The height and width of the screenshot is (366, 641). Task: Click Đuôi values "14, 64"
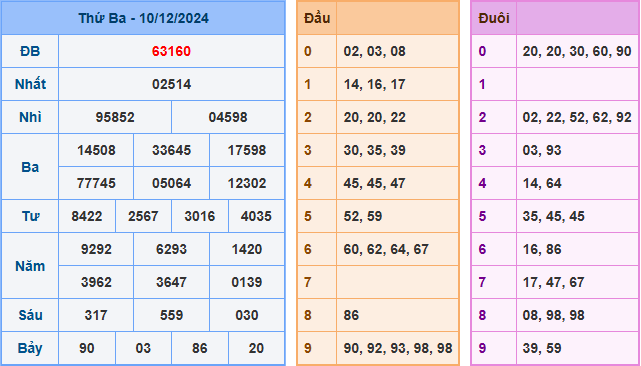tap(542, 183)
